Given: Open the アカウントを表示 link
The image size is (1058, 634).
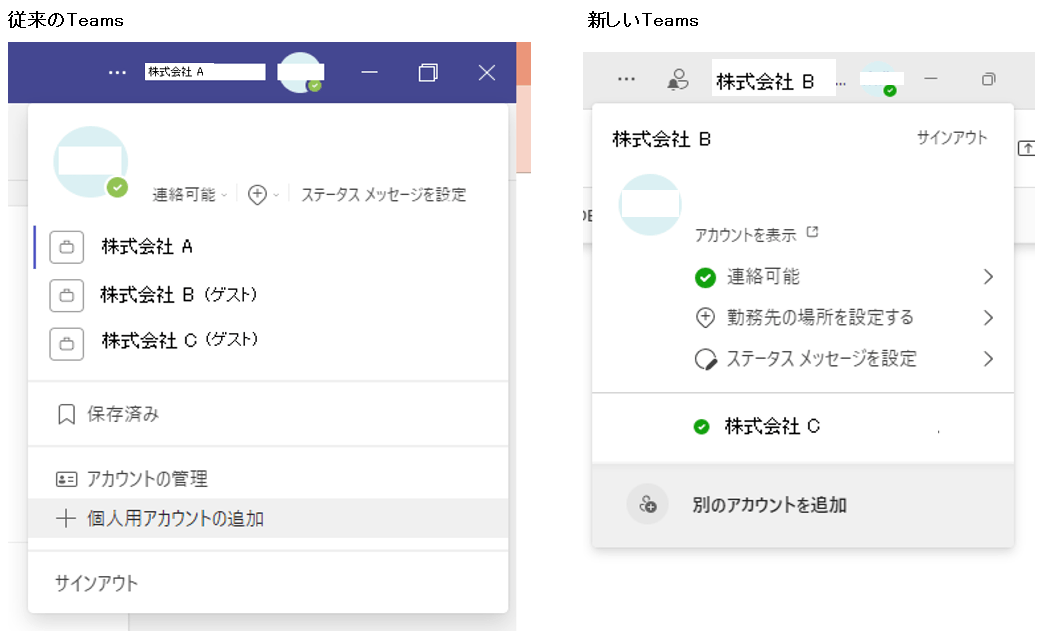Looking at the screenshot, I should point(746,235).
